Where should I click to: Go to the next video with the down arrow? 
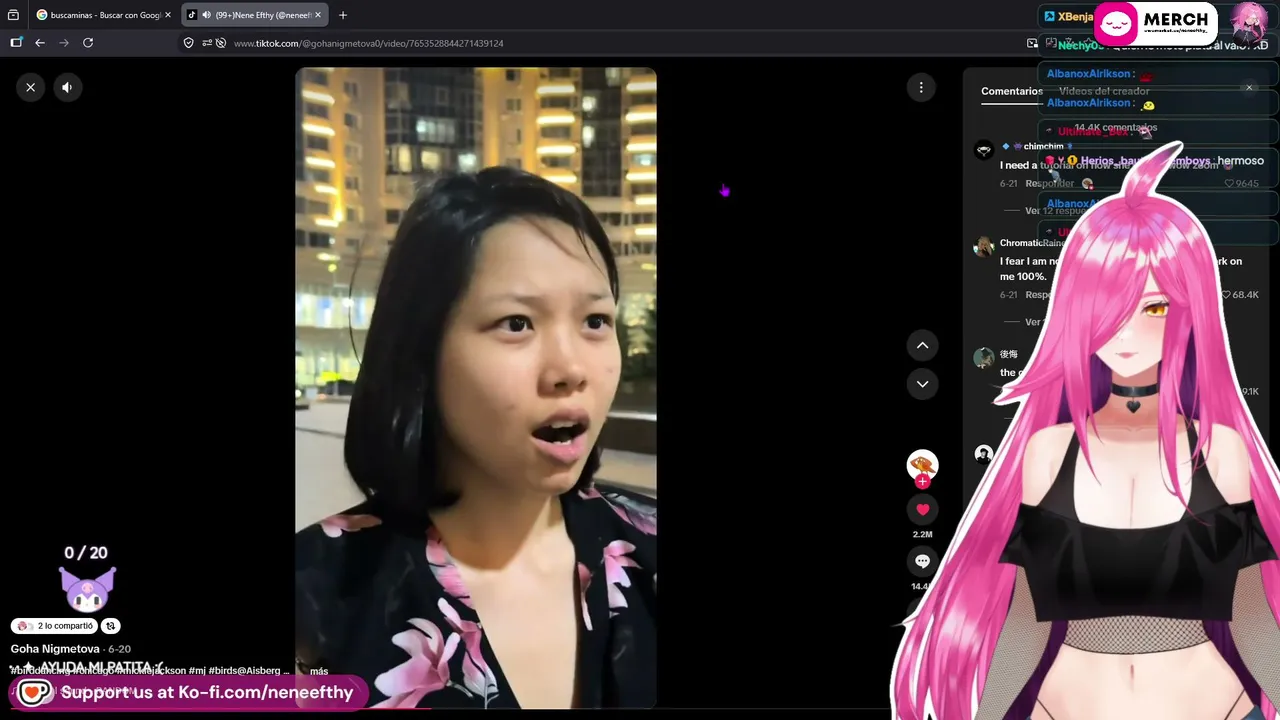click(x=922, y=383)
